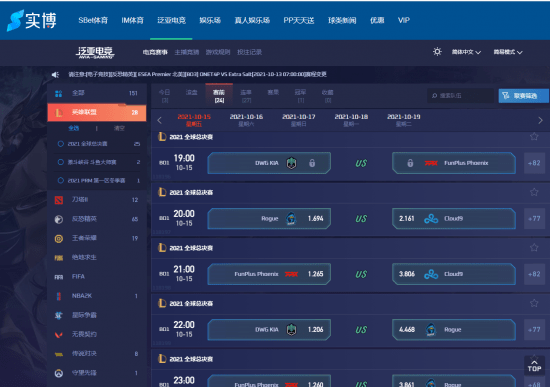This screenshot has height=387, width=550.
Task: Select the Dota 2 刀塔II game icon
Action: coord(59,200)
